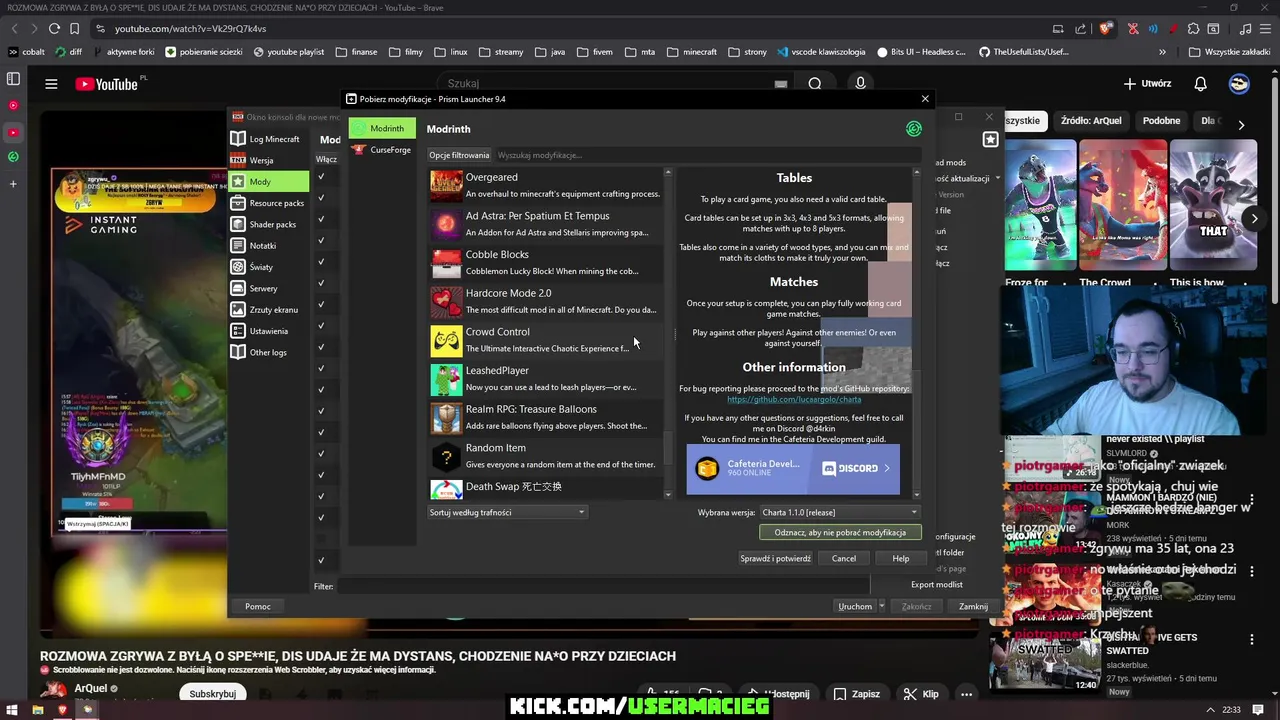The image size is (1280, 720).
Task: Click the Help button
Action: click(x=900, y=558)
